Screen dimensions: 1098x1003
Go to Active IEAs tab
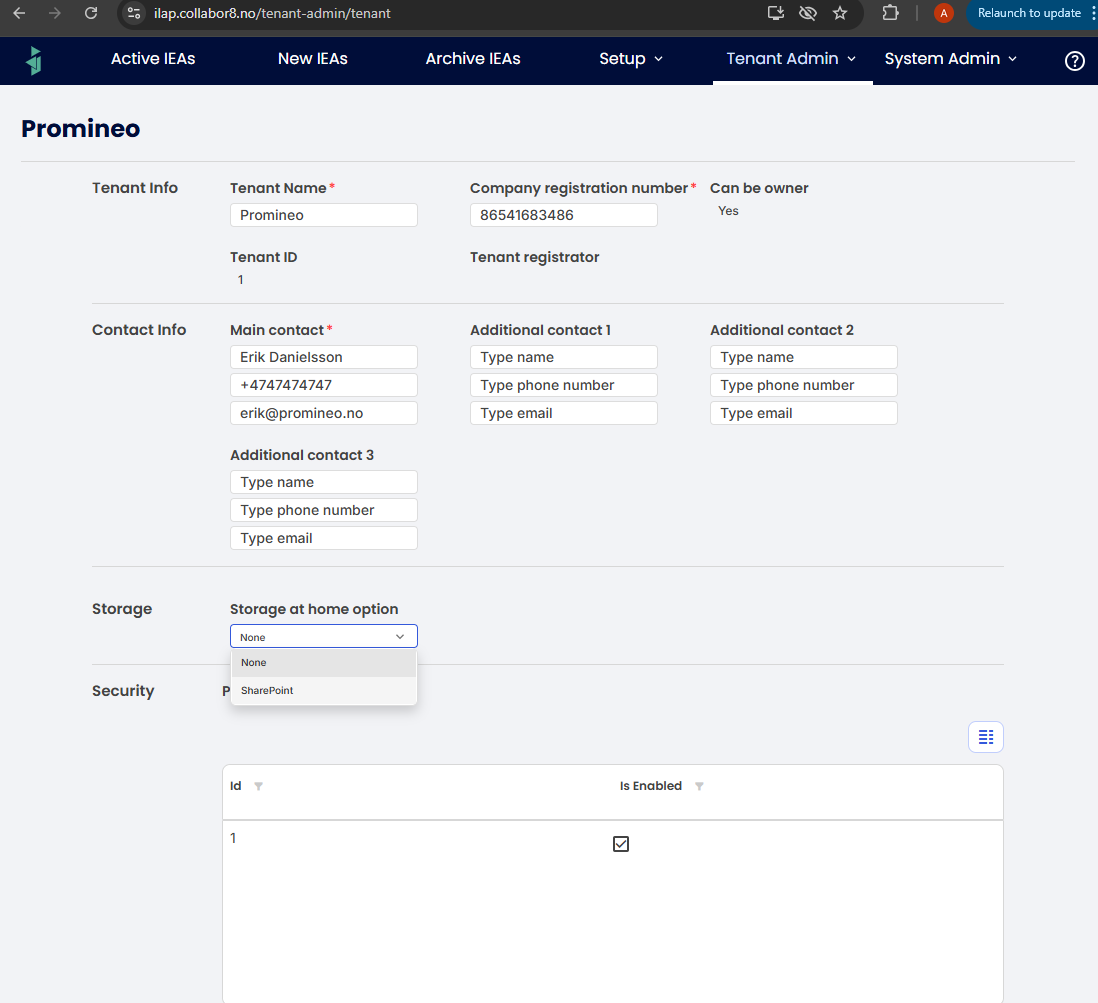(153, 59)
